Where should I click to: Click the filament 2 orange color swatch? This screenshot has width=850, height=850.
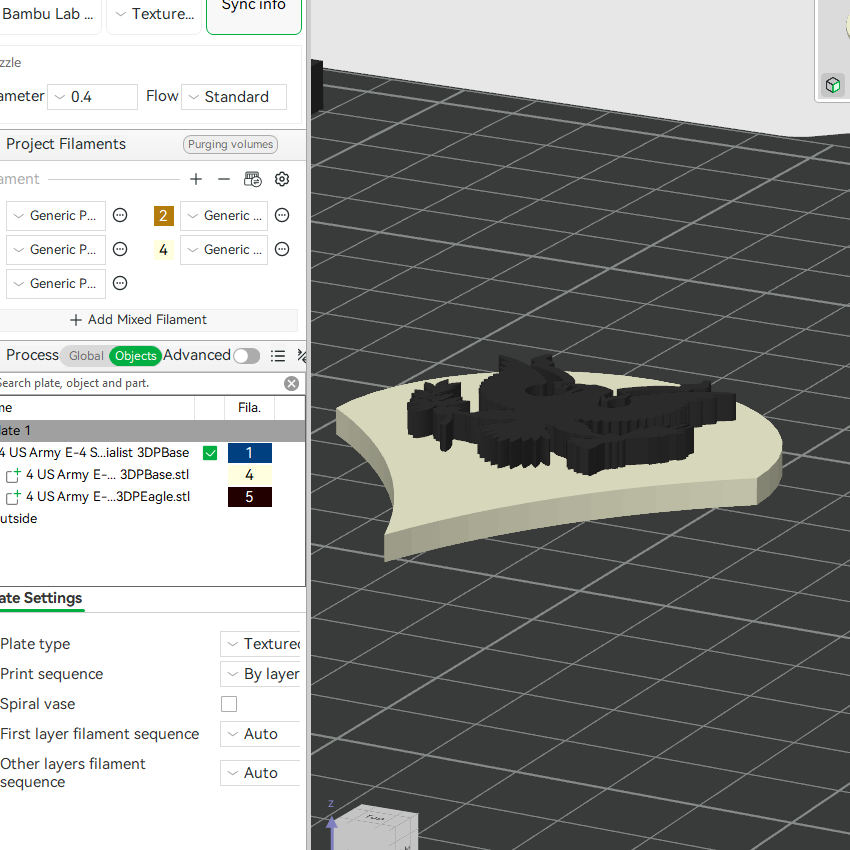click(164, 216)
